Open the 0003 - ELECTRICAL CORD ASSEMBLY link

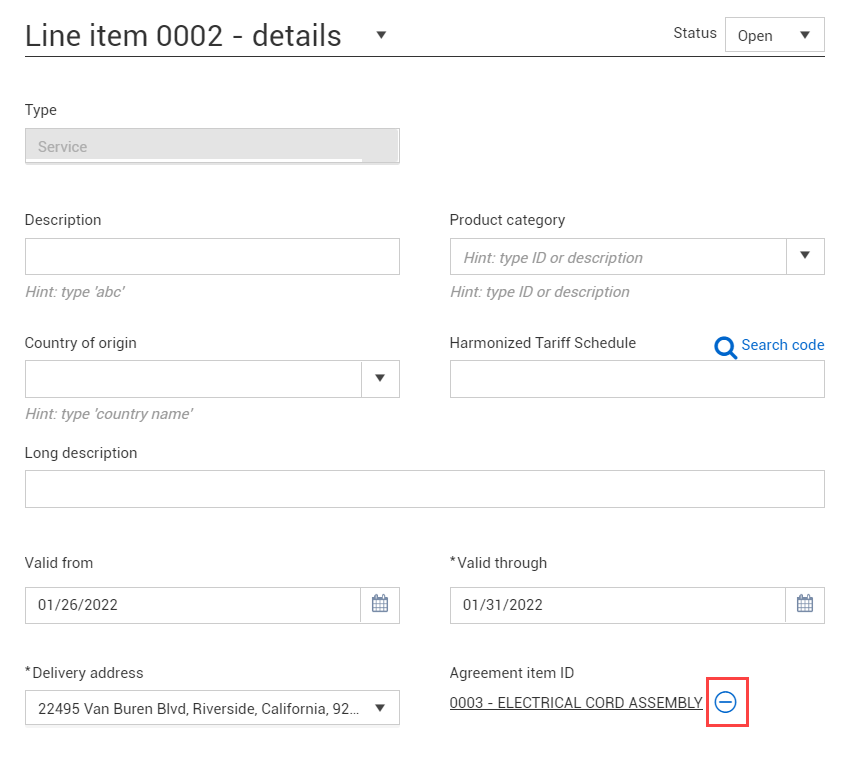(576, 703)
